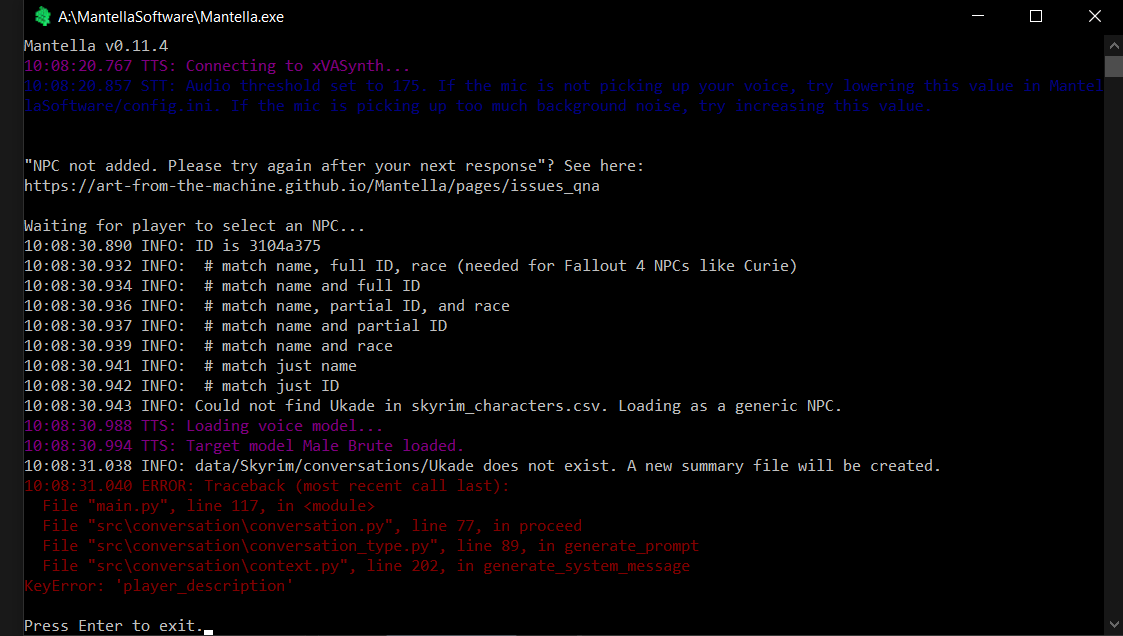Click the vertical scrollbar thumb
Viewport: 1123px width, 636px height.
(x=1113, y=66)
